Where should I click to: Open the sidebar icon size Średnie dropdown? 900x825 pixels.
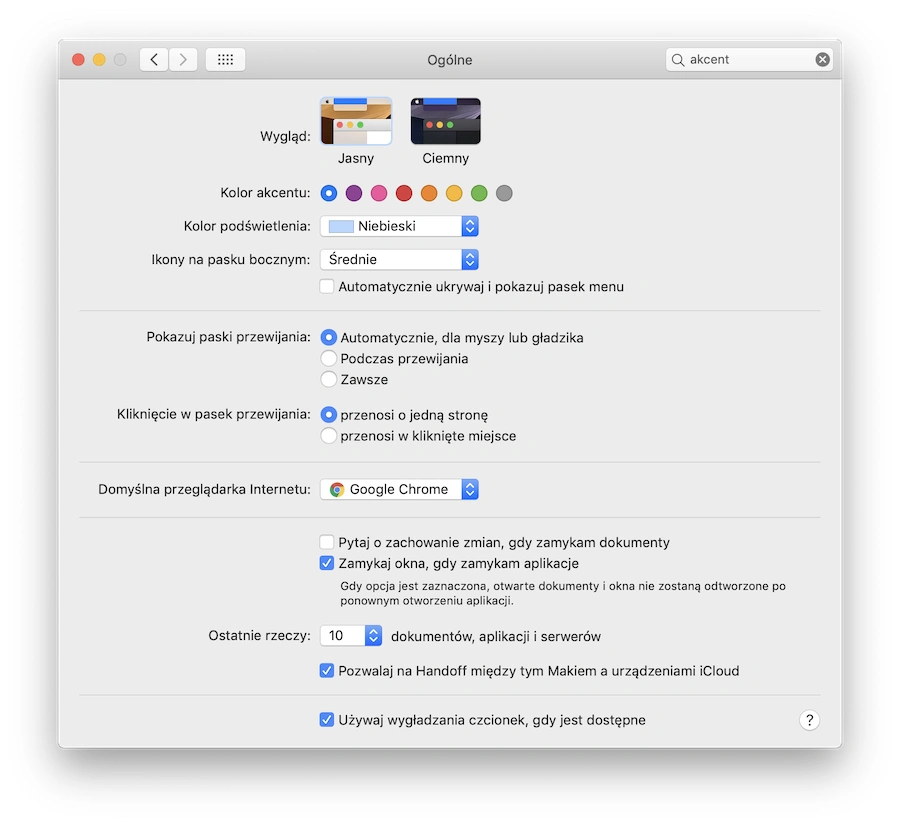pos(399,259)
